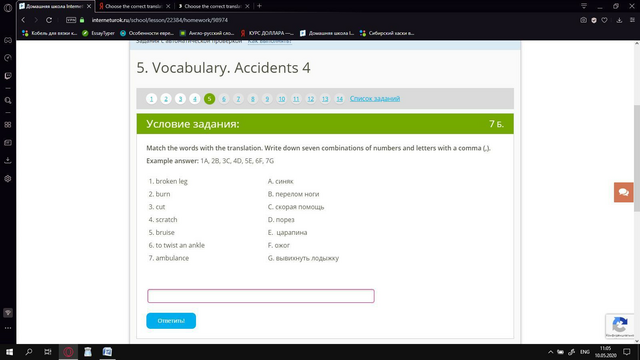Screen dimensions: 640x360
Task: Click the page vertical scrollbar
Action: (x=637, y=192)
